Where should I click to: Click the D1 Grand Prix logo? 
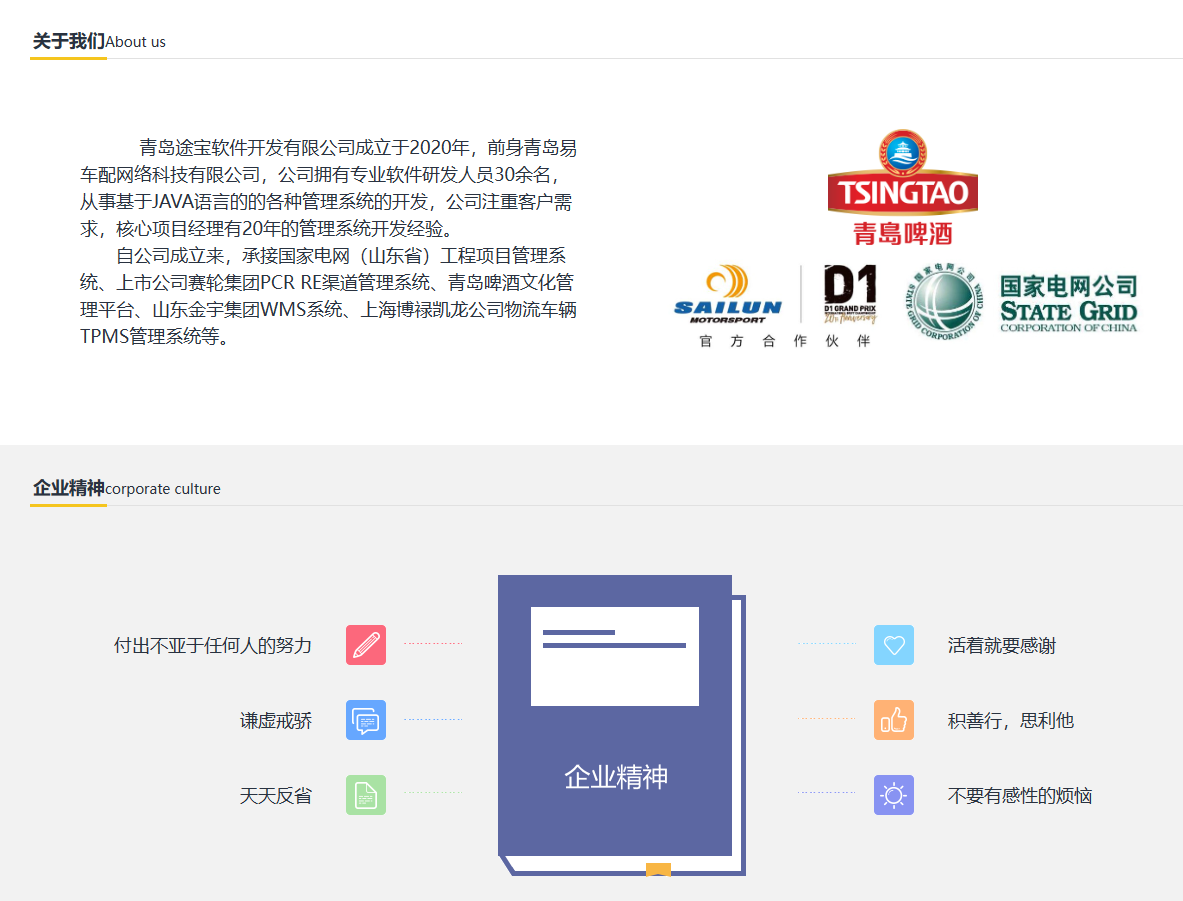pos(850,294)
